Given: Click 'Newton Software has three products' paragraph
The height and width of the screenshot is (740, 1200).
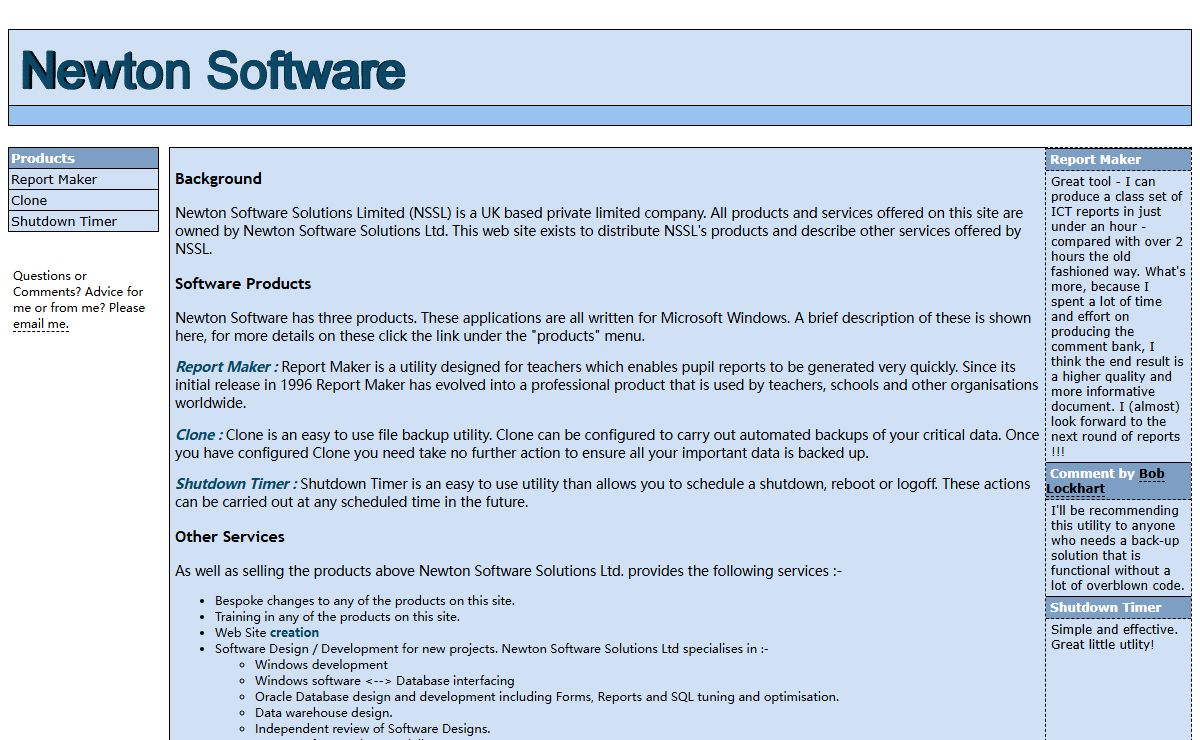Looking at the screenshot, I should 603,327.
